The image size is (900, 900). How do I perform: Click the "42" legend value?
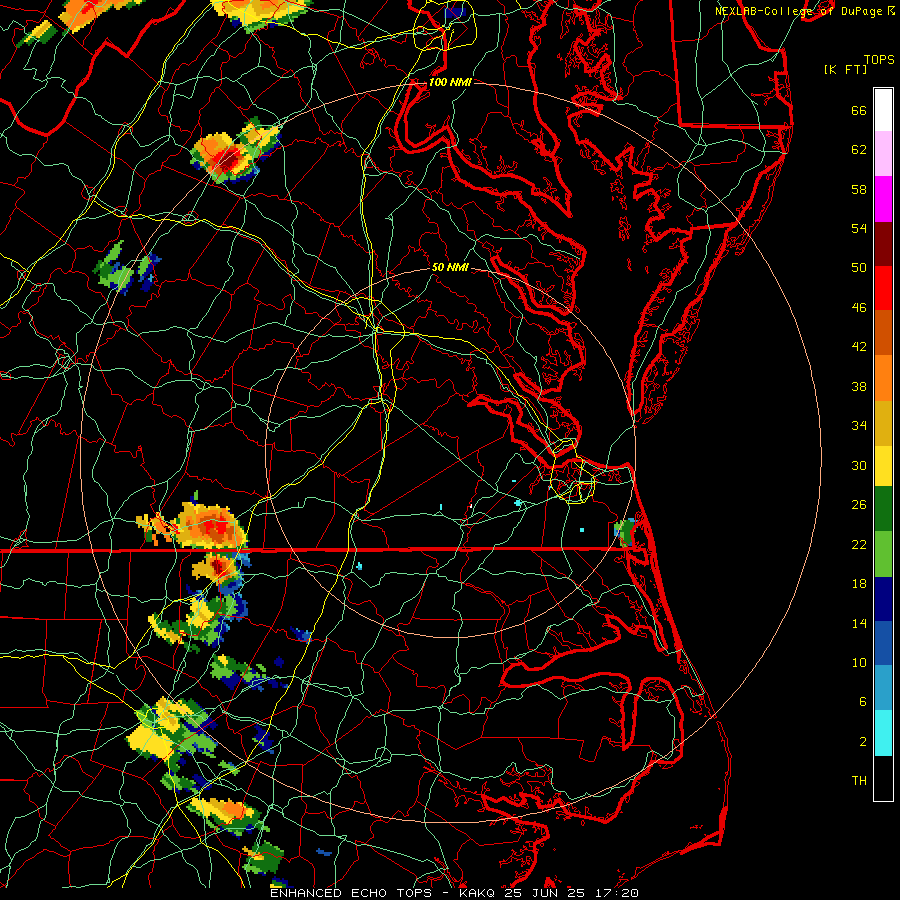859,347
